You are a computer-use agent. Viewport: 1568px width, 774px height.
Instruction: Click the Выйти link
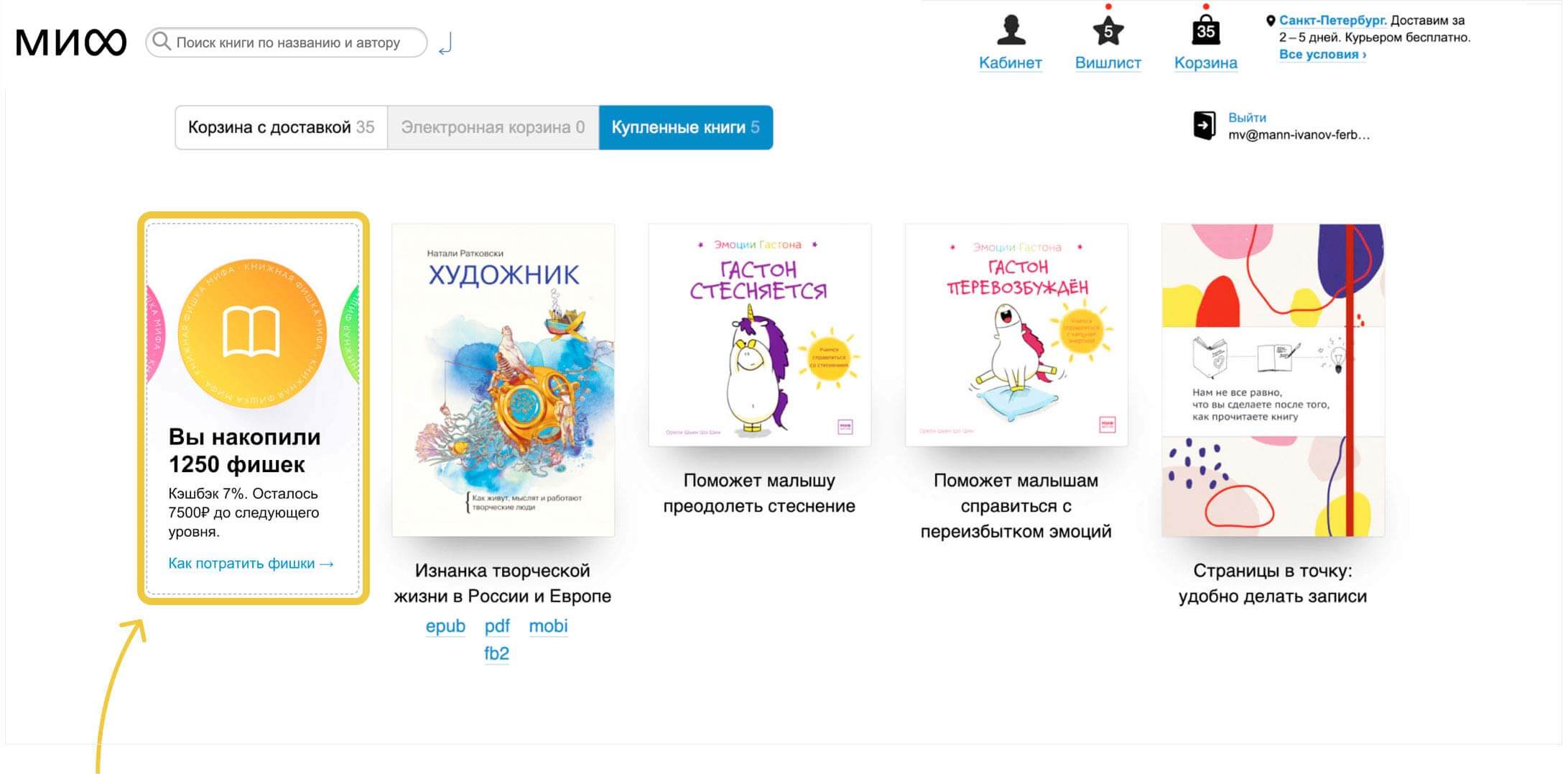[1247, 117]
